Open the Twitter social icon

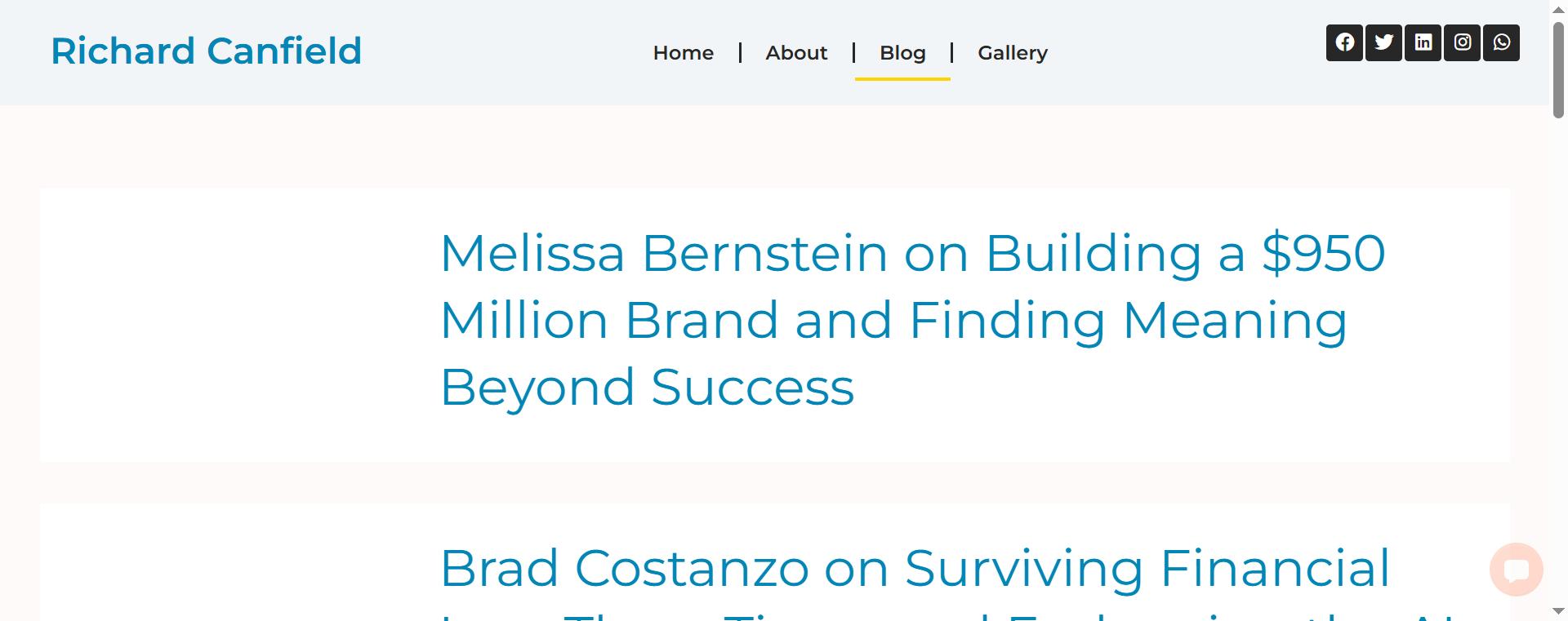coord(1384,42)
